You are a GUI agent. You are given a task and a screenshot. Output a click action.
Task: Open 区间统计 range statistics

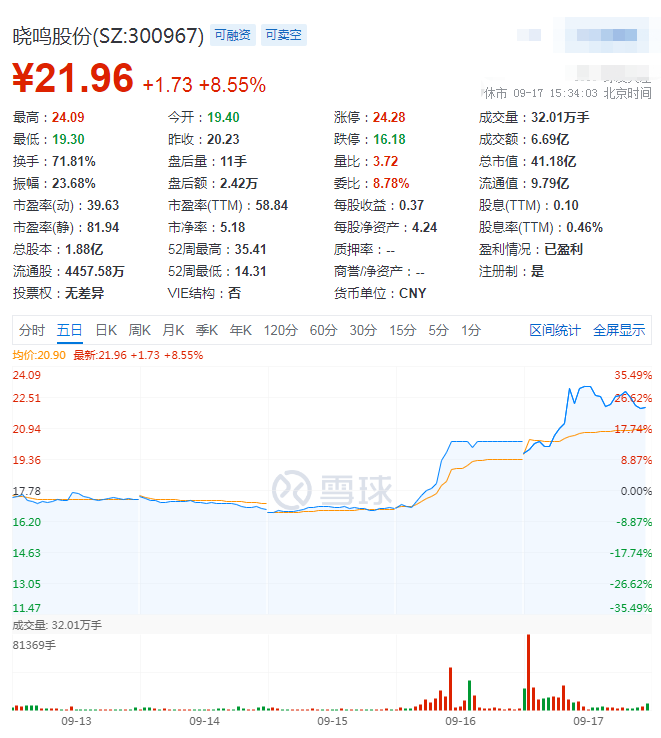tap(555, 330)
